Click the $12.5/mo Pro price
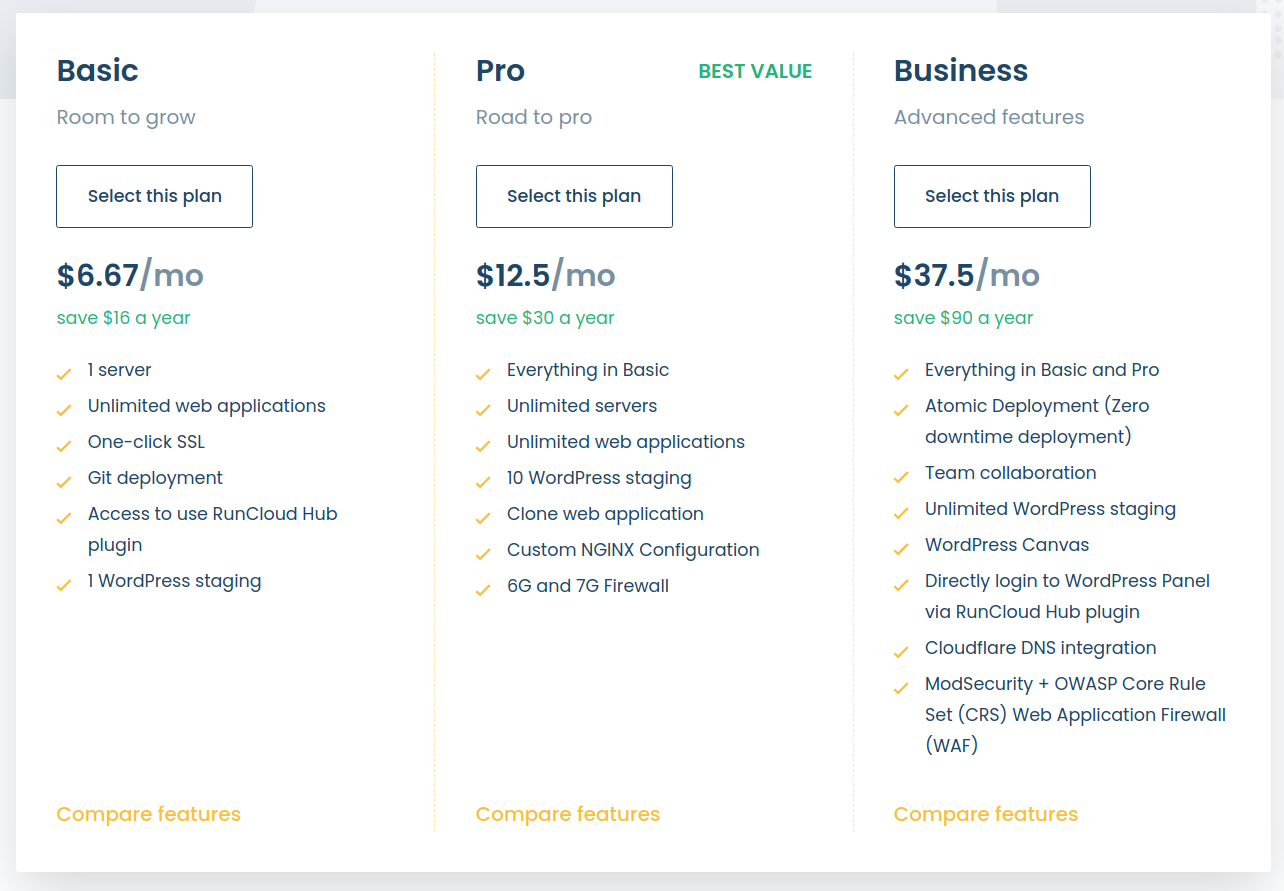 (x=545, y=275)
